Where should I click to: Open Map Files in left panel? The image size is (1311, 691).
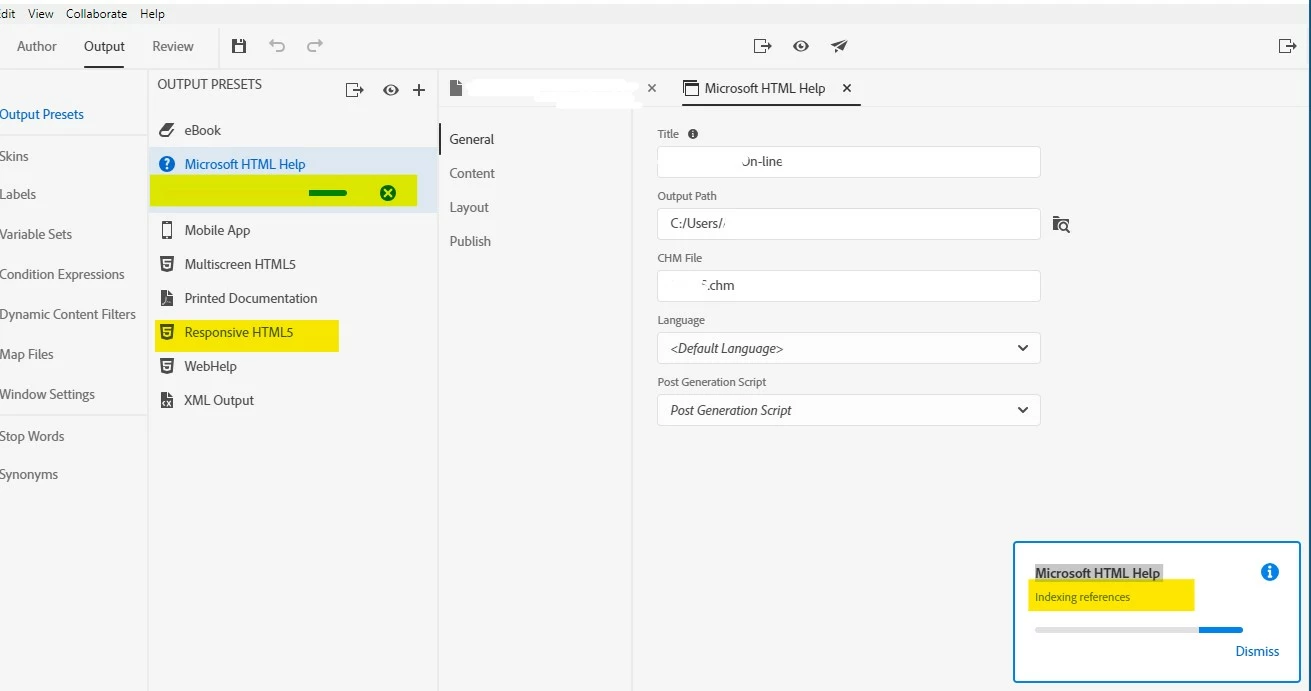click(x=27, y=354)
